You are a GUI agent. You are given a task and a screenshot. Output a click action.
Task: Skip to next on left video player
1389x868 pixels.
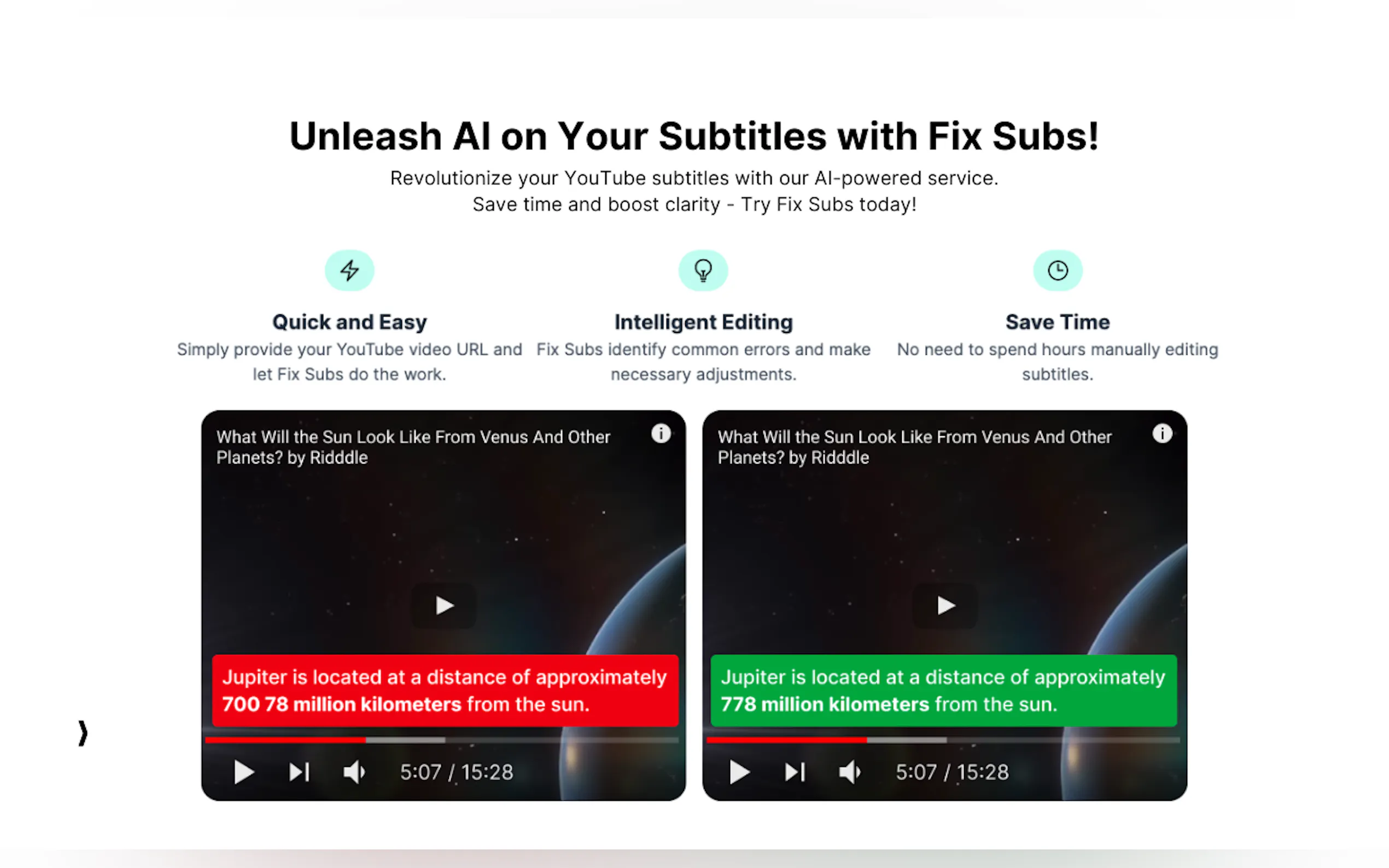tap(299, 772)
